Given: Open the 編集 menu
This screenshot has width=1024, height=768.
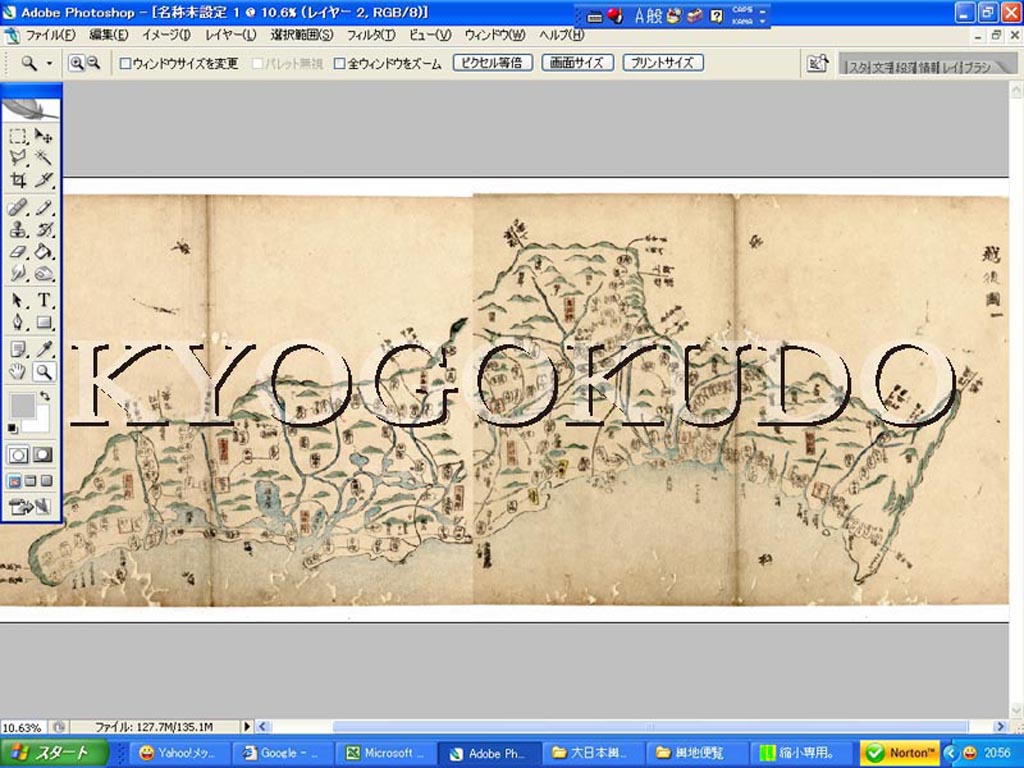Looking at the screenshot, I should click(108, 35).
